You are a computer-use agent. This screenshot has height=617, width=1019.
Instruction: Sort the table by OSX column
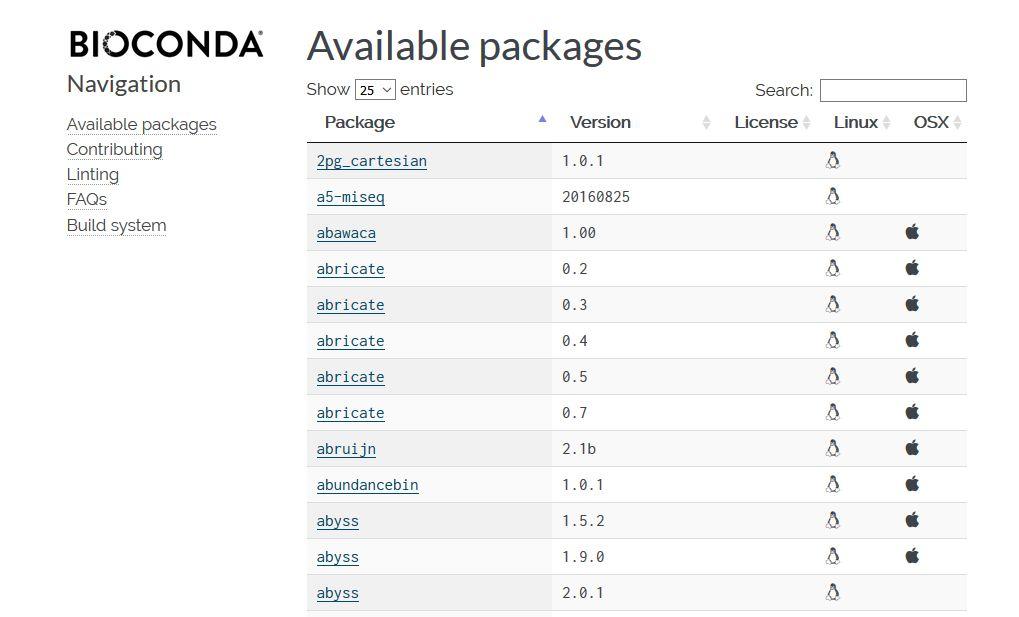[931, 122]
